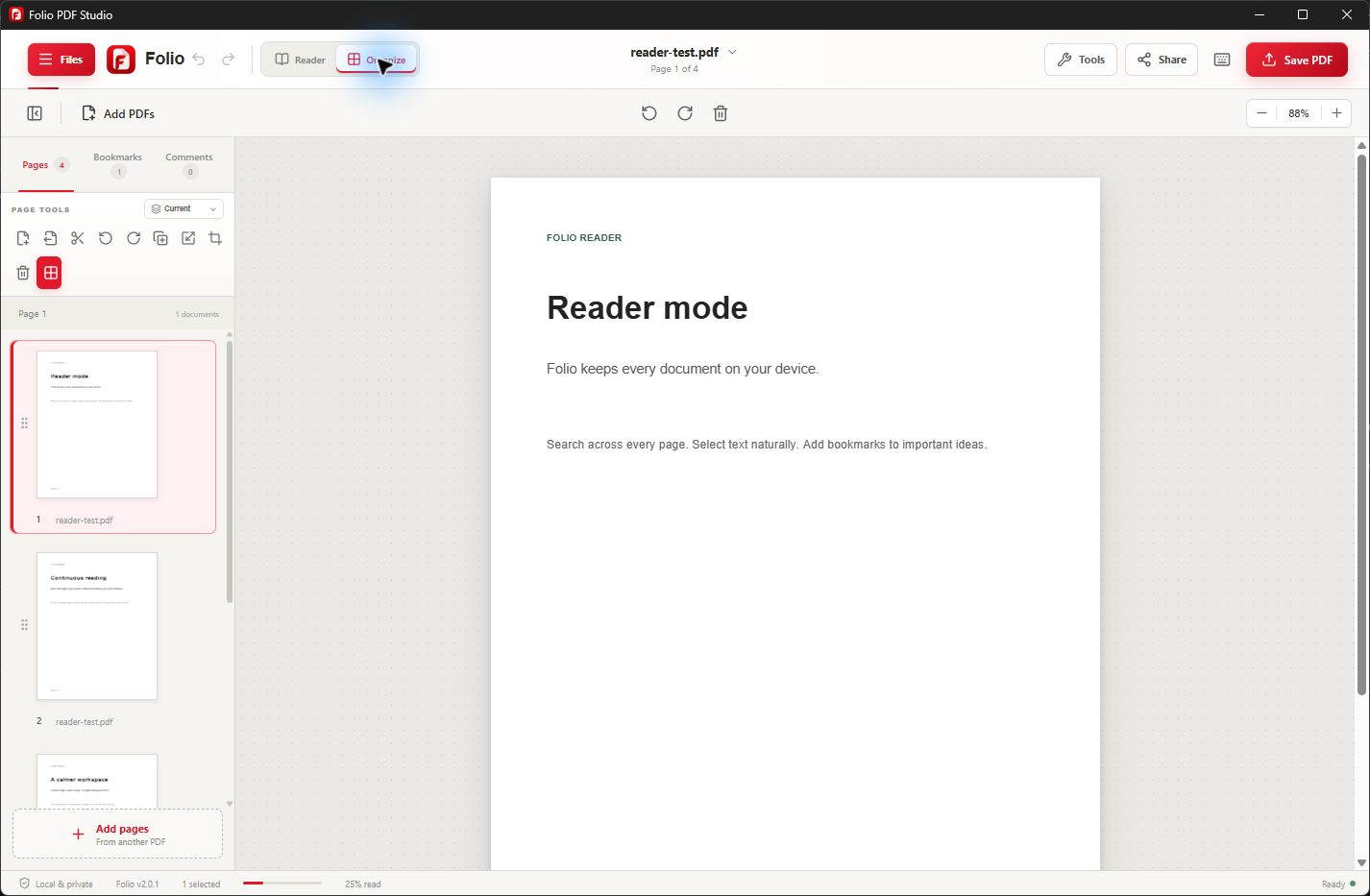The height and width of the screenshot is (896, 1370).
Task: Click the "25% read" status text
Action: pos(363,884)
